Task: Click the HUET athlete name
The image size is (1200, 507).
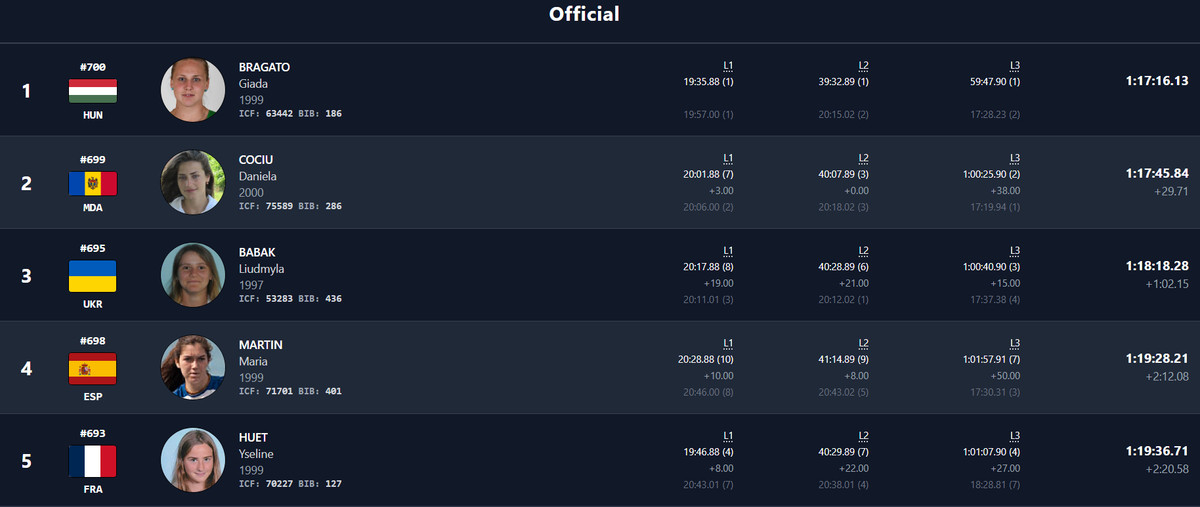Action: (253, 437)
